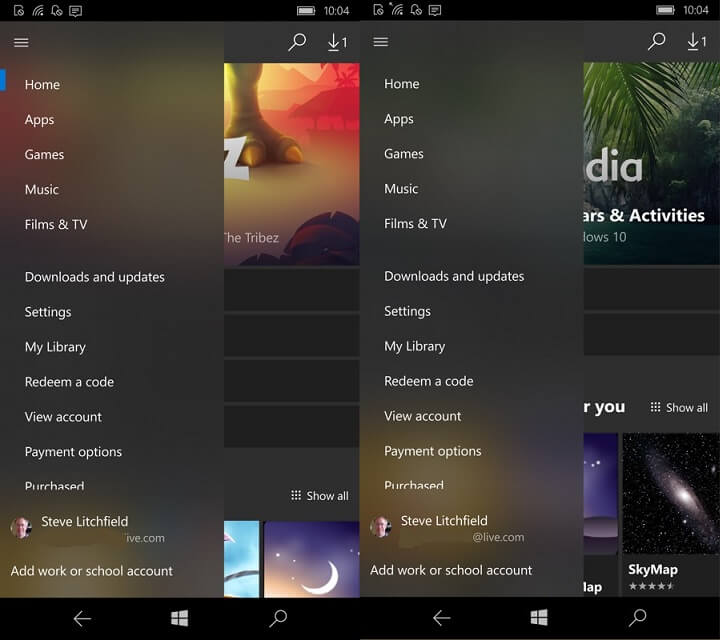The image size is (720, 640).
Task: Choose Payment options on right screen
Action: coord(433,451)
